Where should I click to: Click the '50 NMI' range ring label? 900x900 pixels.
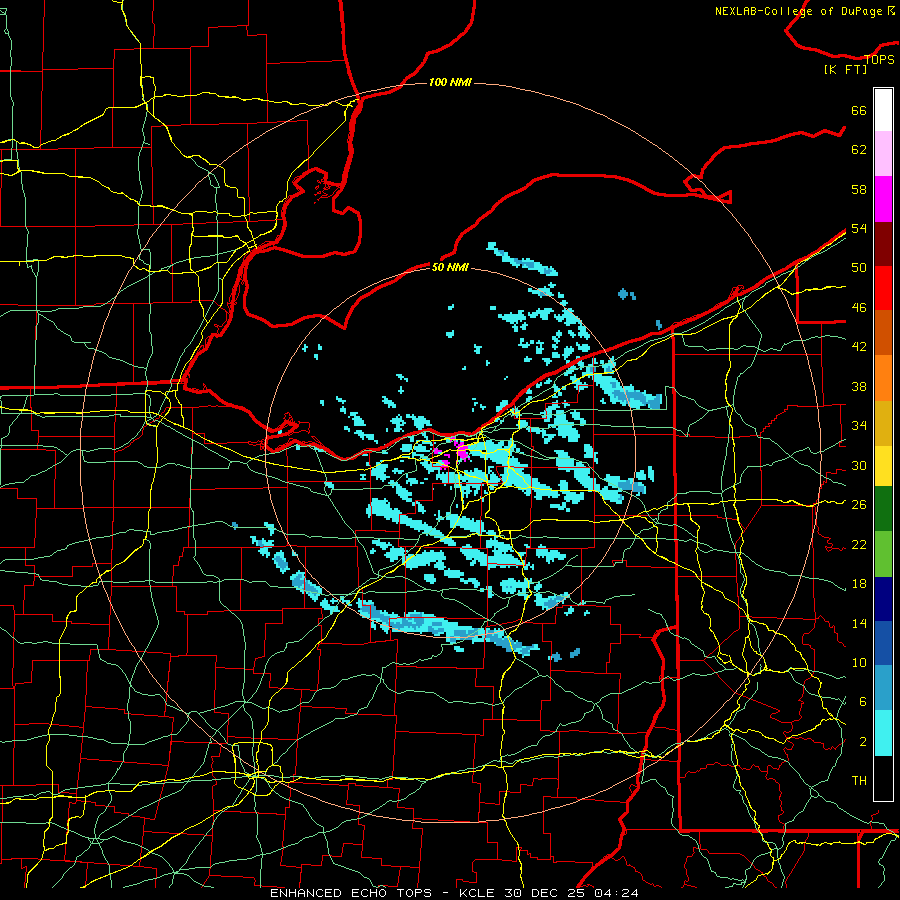449,267
